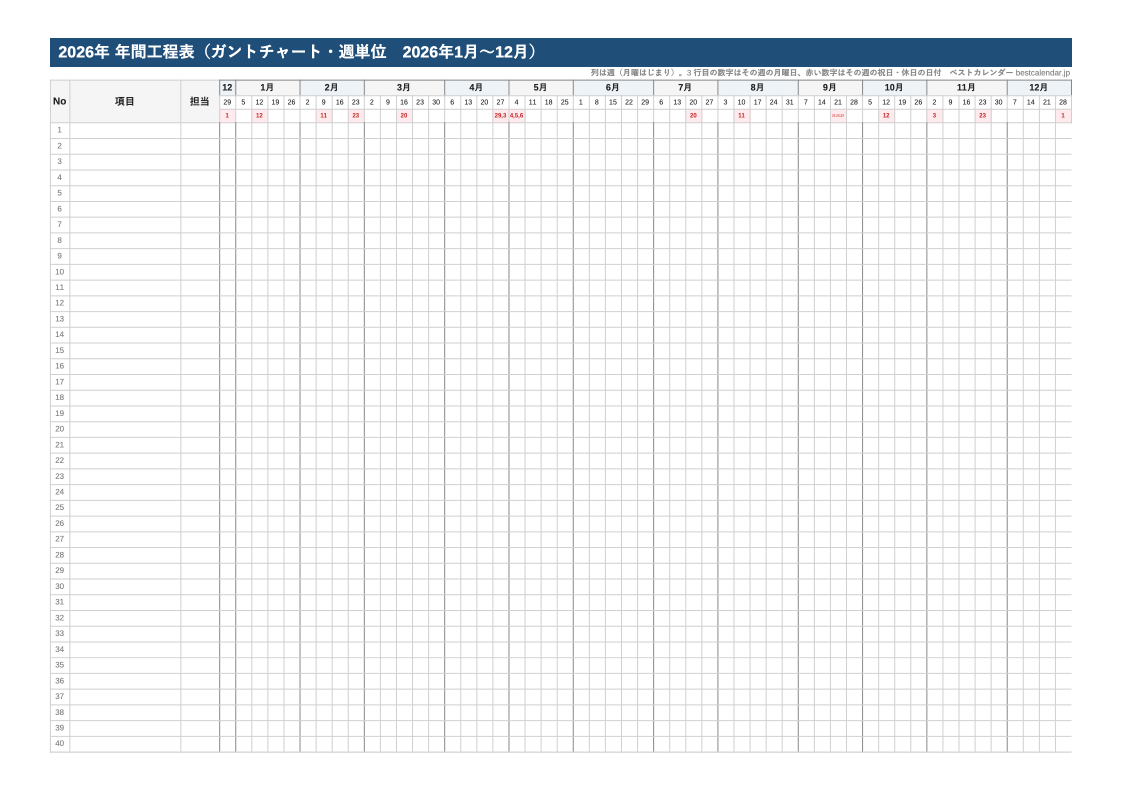Click the red holiday dates '29,3' cell

(x=500, y=115)
